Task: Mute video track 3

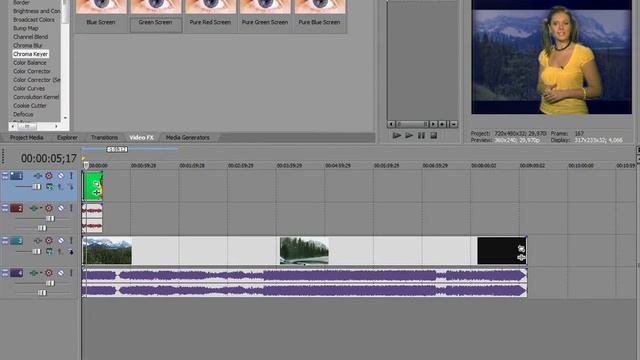Action: pyautogui.click(x=60, y=241)
